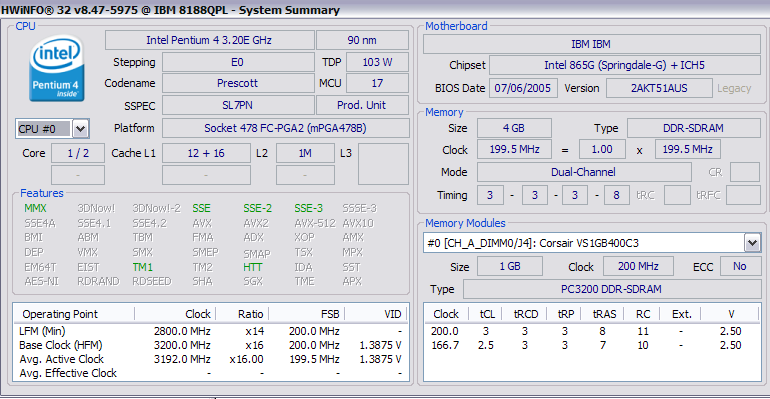The height and width of the screenshot is (399, 770).
Task: Click the TM1 feature flag
Action: click(x=142, y=267)
